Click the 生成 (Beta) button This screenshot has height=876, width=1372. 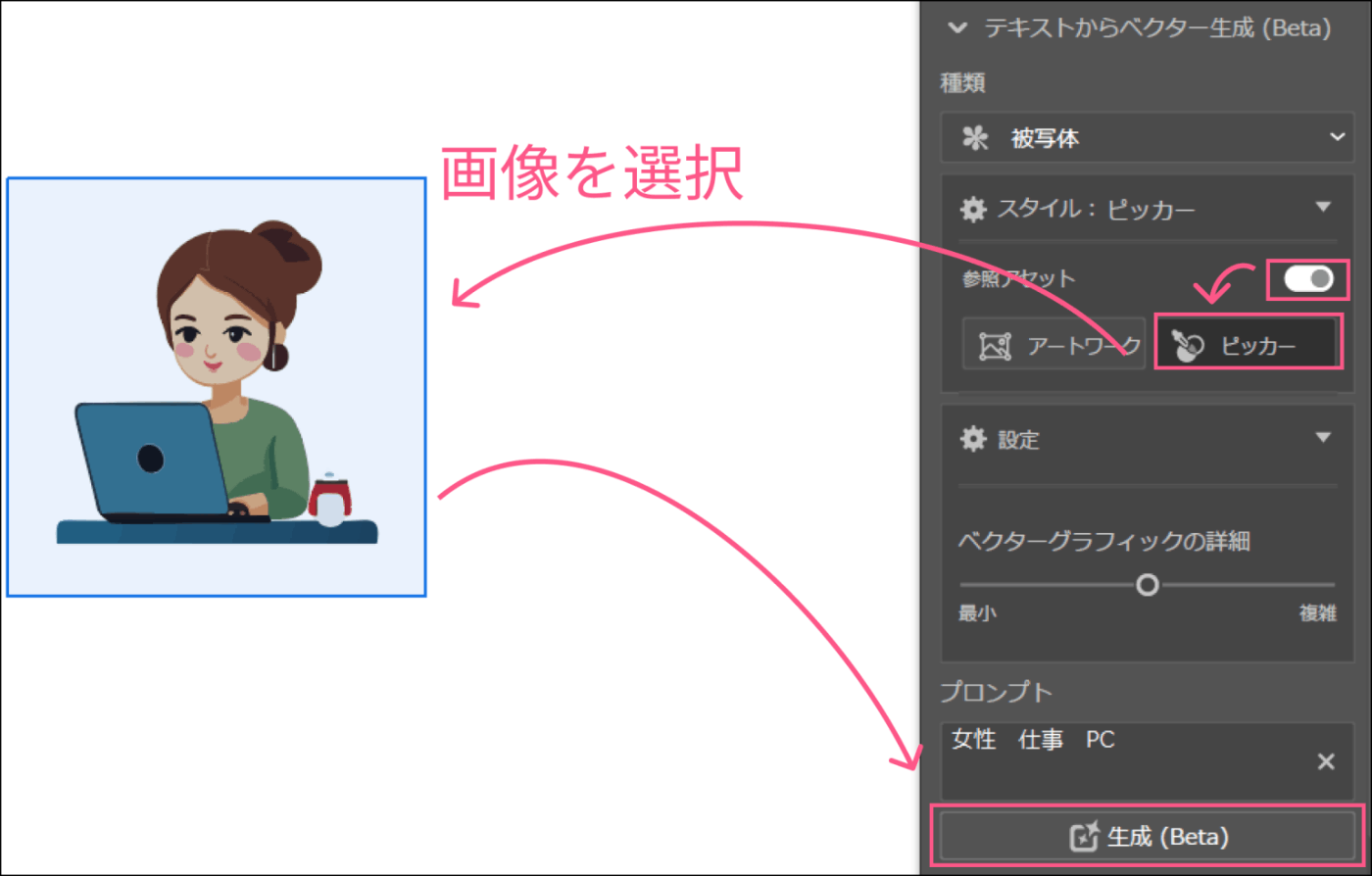pyautogui.click(x=1147, y=838)
